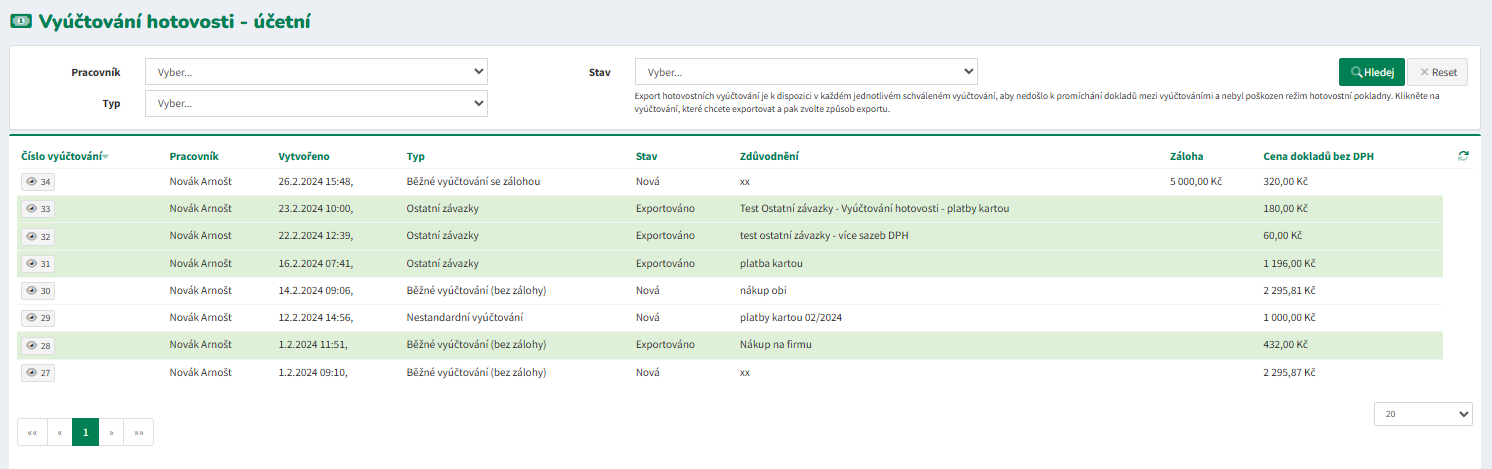Open the Typ filter dropdown
Screen dimensions: 1492x469
(316, 103)
